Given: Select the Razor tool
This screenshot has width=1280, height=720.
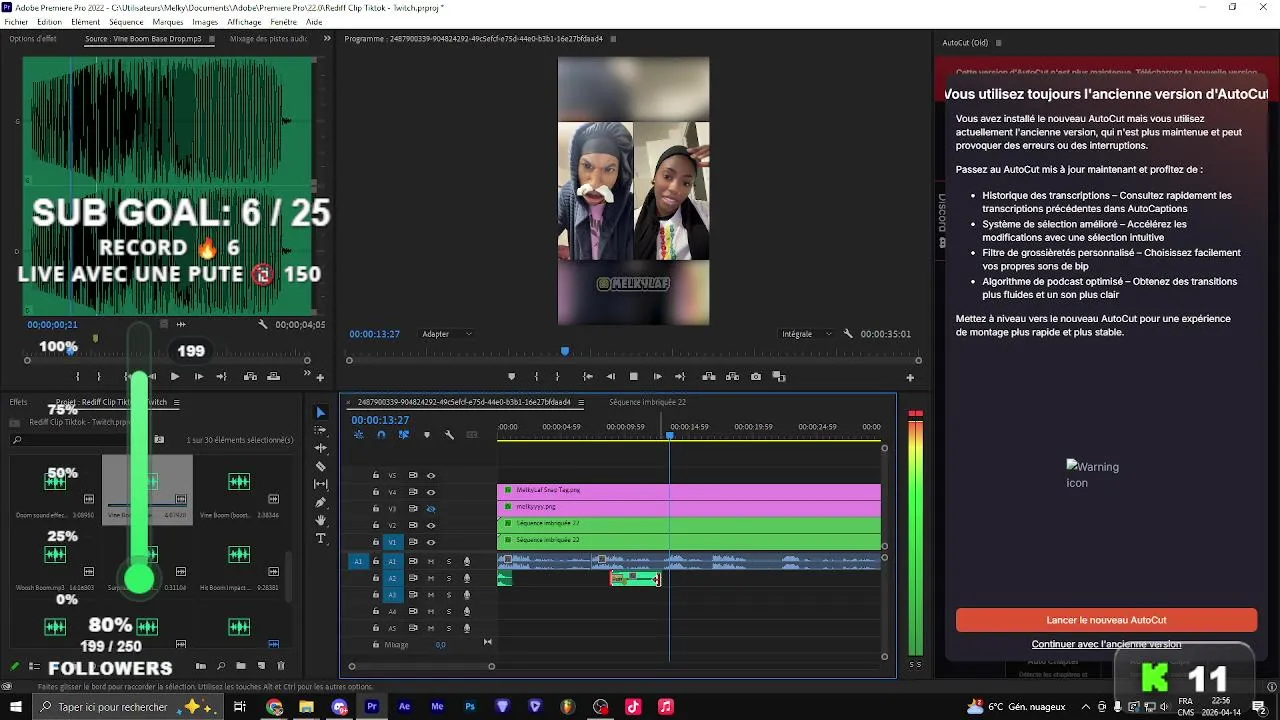Looking at the screenshot, I should coord(321,466).
